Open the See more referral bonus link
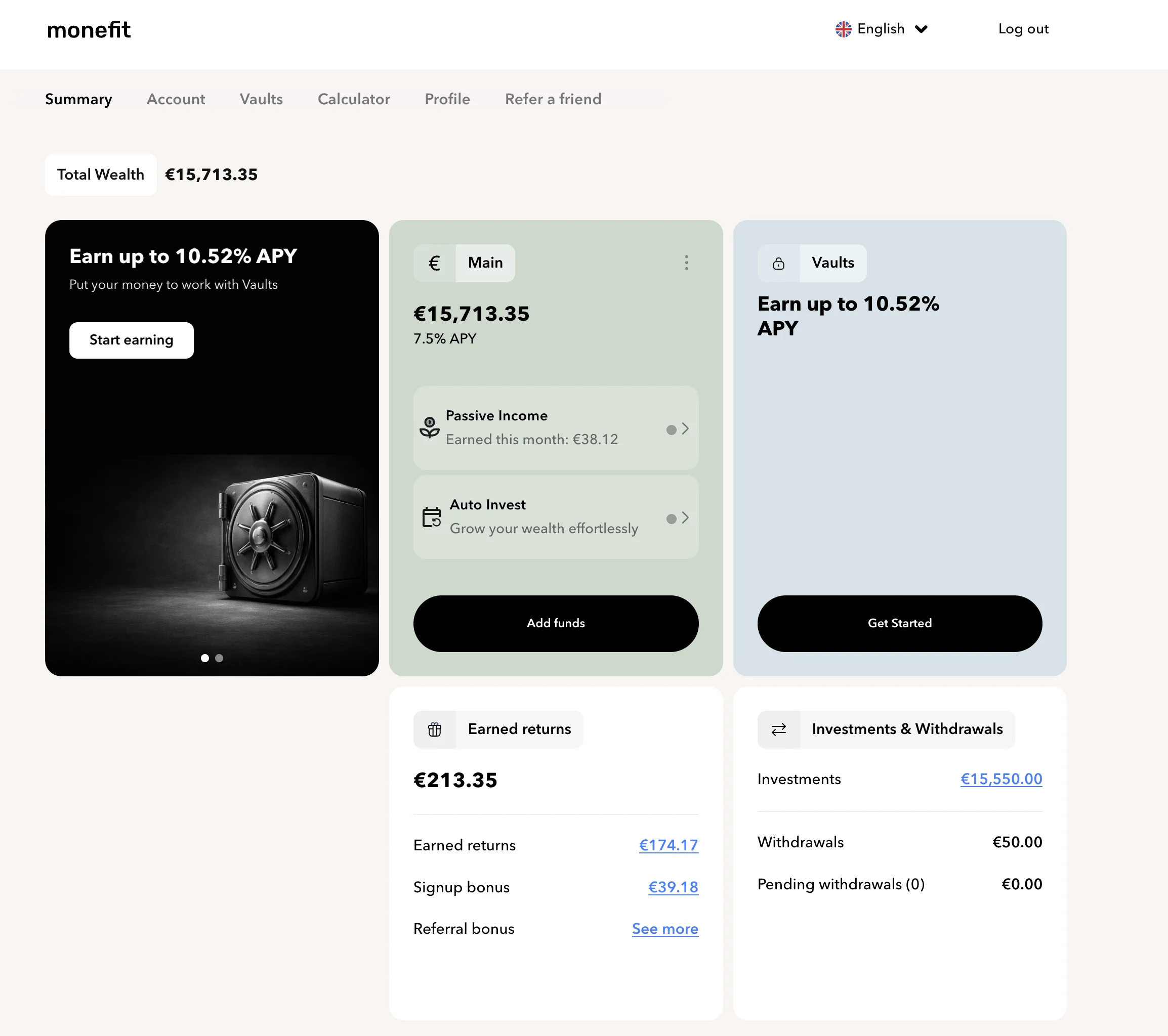Viewport: 1168px width, 1036px height. (664, 929)
